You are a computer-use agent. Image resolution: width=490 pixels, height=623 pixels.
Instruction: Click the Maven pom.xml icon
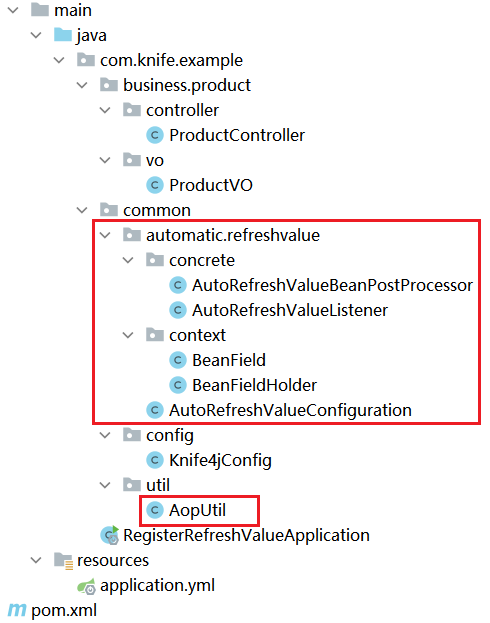[17, 610]
